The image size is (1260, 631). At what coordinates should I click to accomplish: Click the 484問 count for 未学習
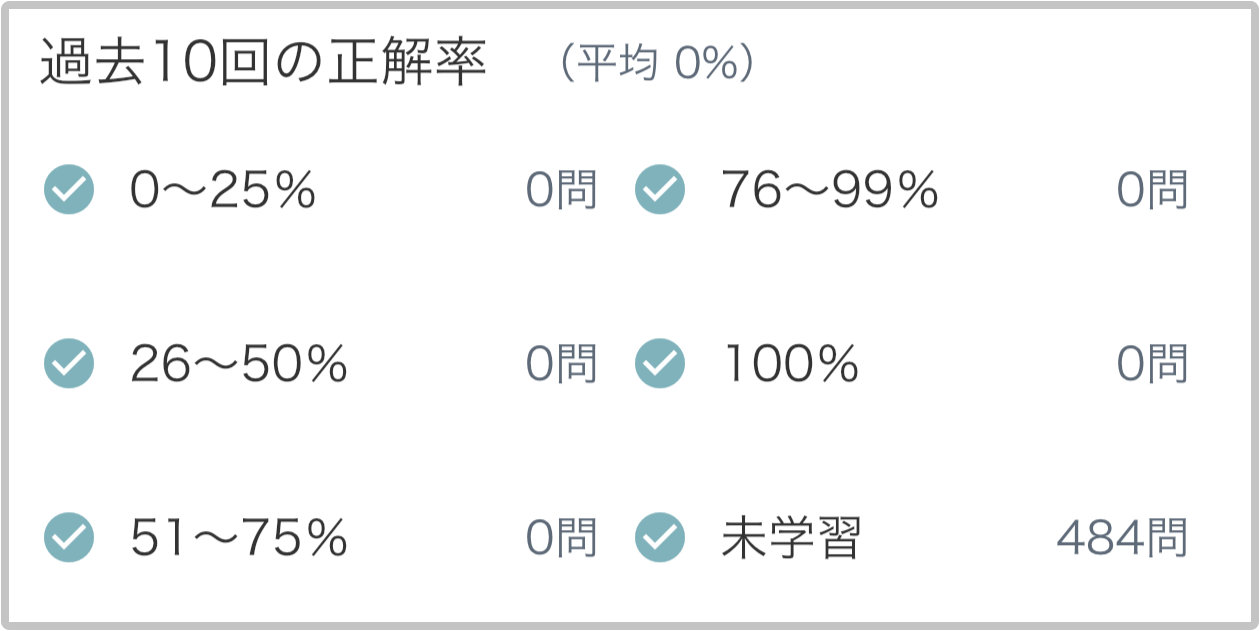click(1122, 539)
